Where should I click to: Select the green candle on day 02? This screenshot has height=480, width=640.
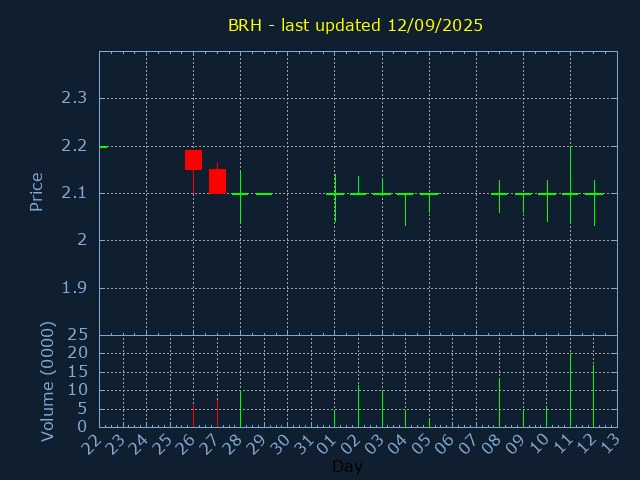point(358,194)
